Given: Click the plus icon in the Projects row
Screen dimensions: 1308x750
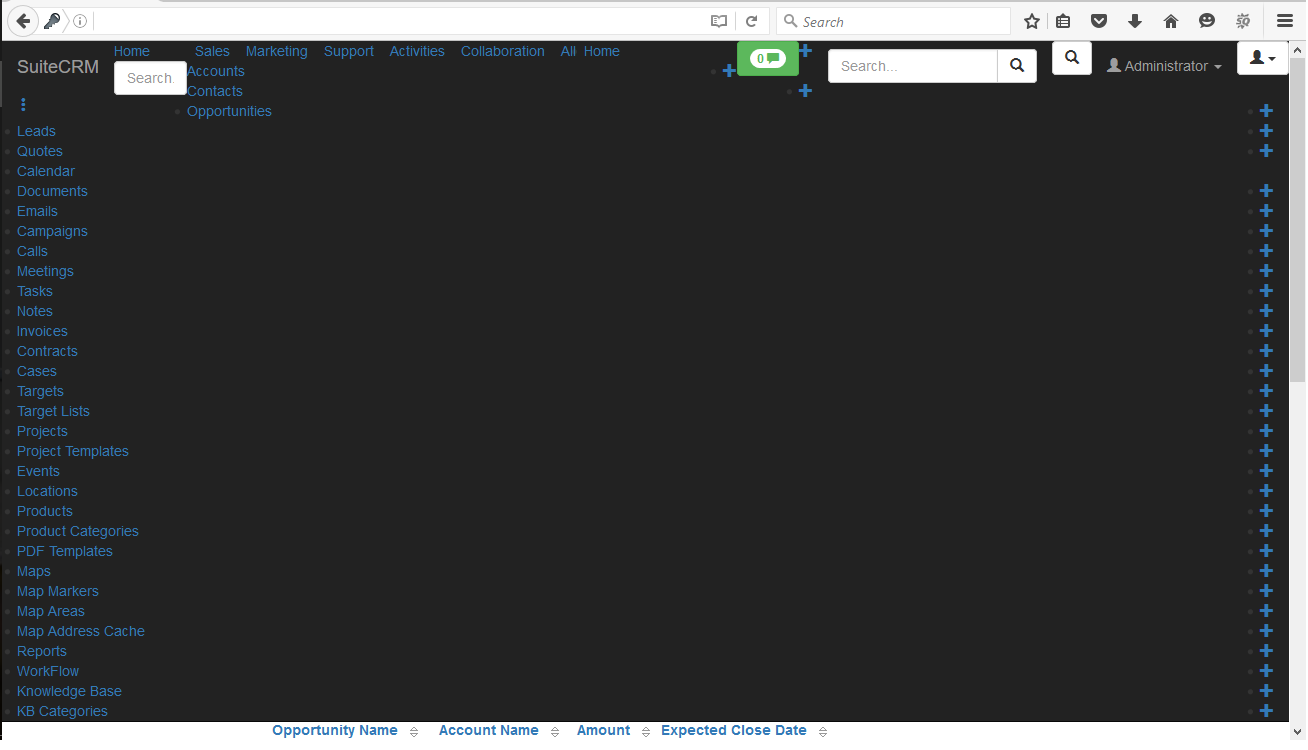Looking at the screenshot, I should [x=1266, y=431].
